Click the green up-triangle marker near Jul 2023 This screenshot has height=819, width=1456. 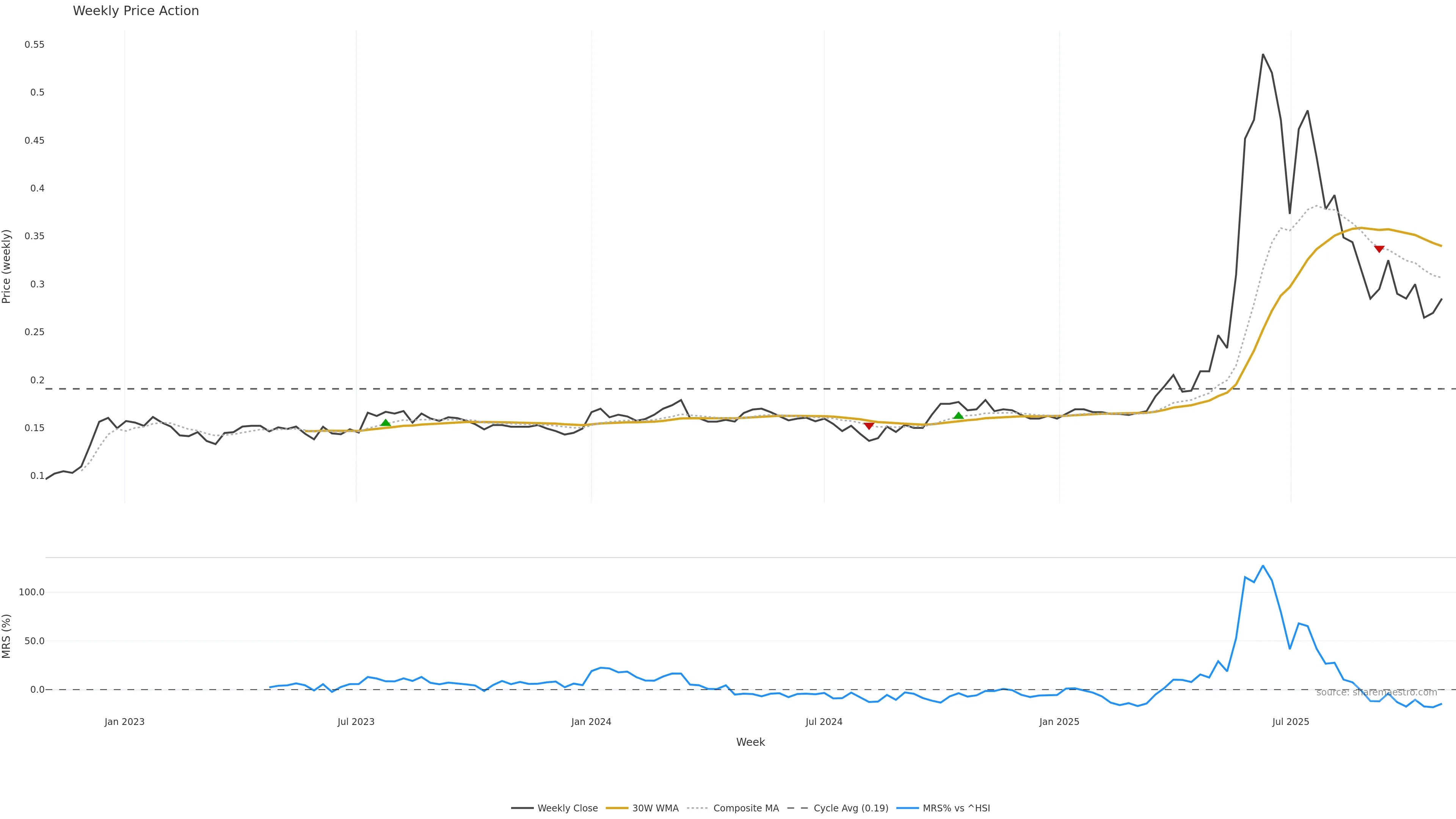pos(386,423)
